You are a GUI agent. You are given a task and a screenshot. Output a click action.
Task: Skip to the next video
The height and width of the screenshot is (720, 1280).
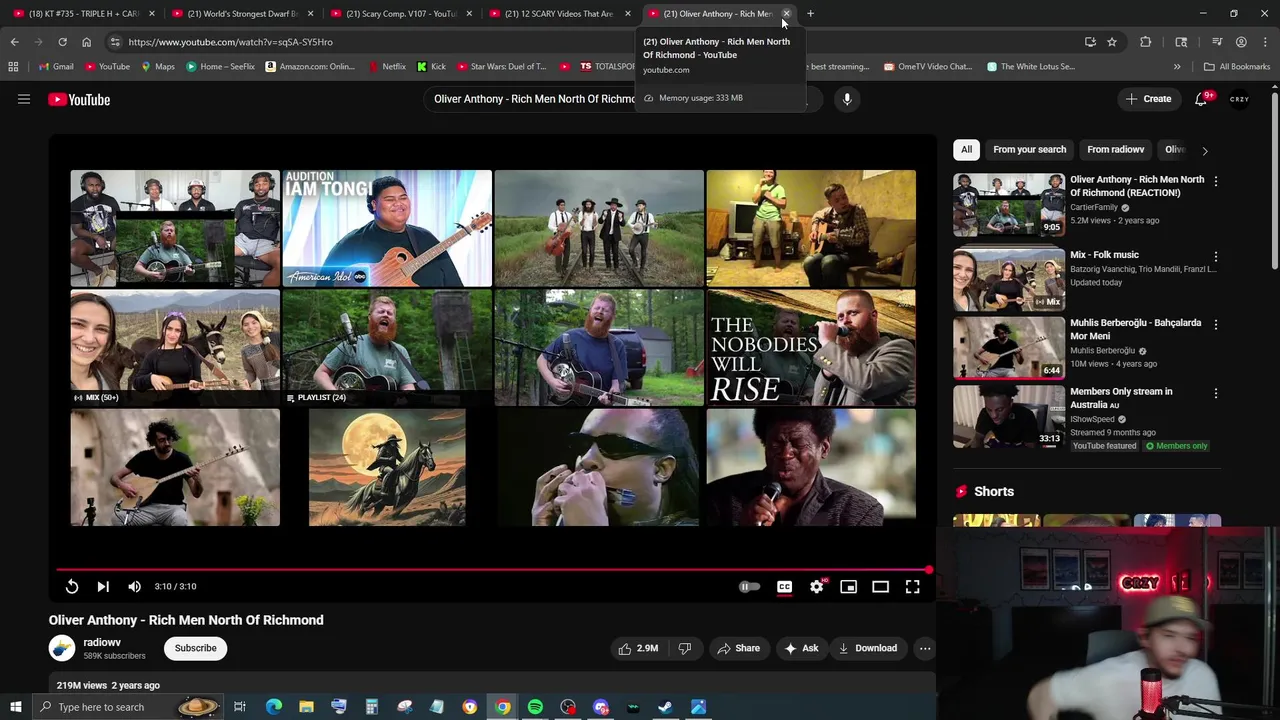coord(103,587)
